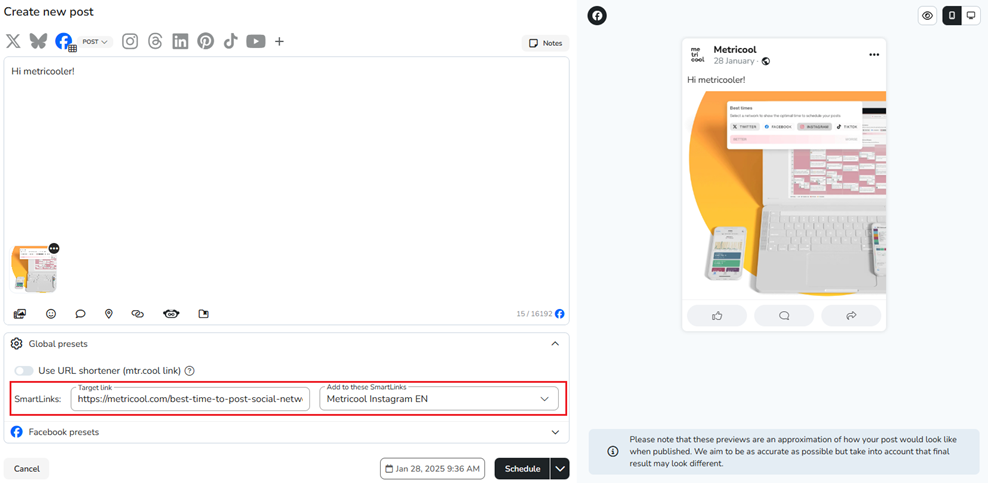Open the Notes button
Viewport: 988px width, 483px height.
click(545, 43)
